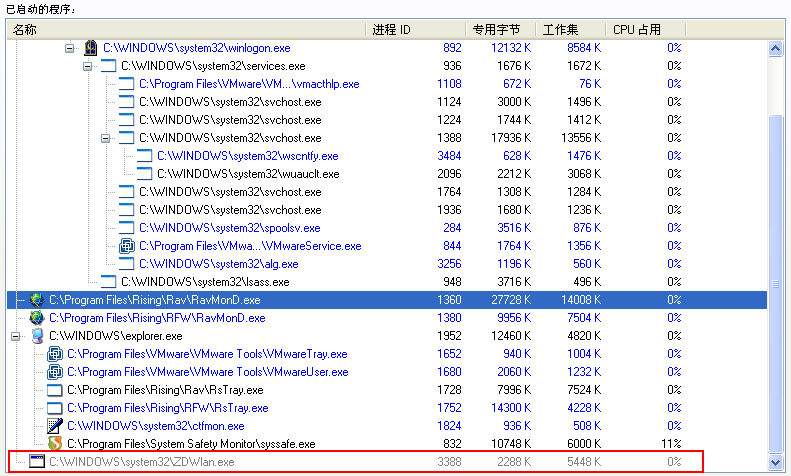This screenshot has height=476, width=791.
Task: Sort by the 进程 ID column header
Action: tap(416, 30)
